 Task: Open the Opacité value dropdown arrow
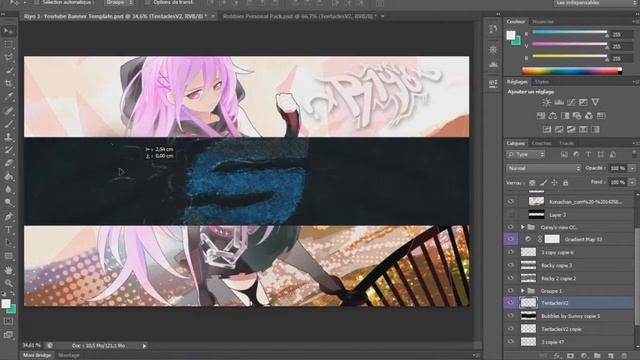[x=632, y=168]
